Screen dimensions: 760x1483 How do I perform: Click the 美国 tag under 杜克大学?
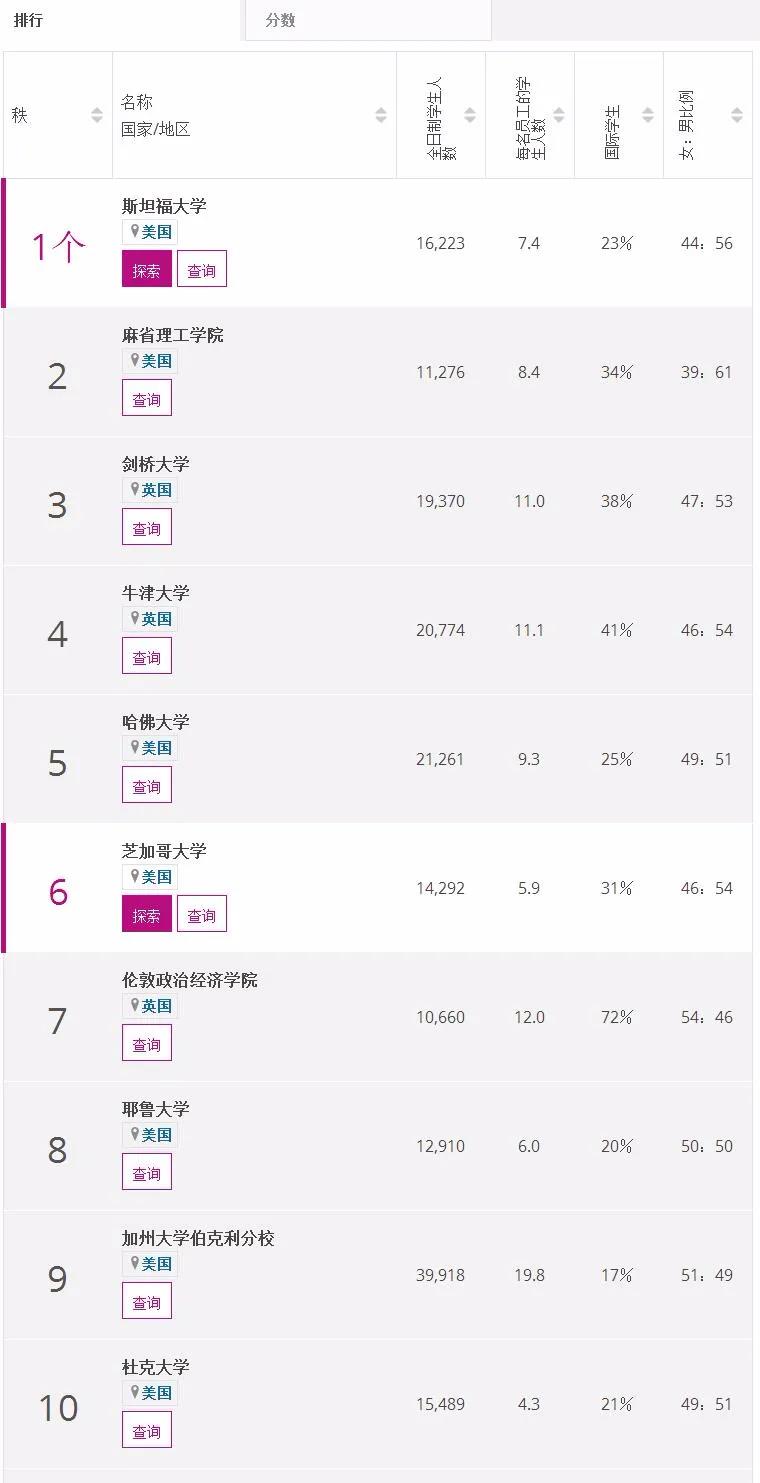coord(150,1393)
